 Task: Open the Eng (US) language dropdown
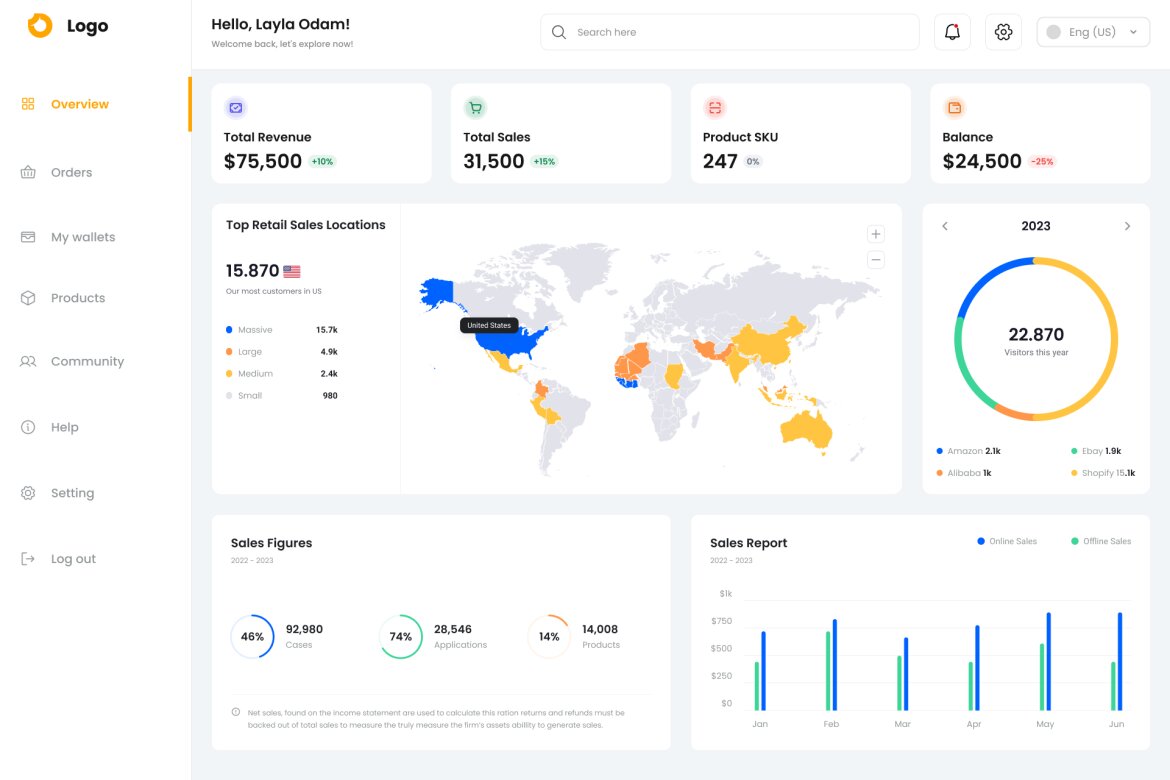1093,31
